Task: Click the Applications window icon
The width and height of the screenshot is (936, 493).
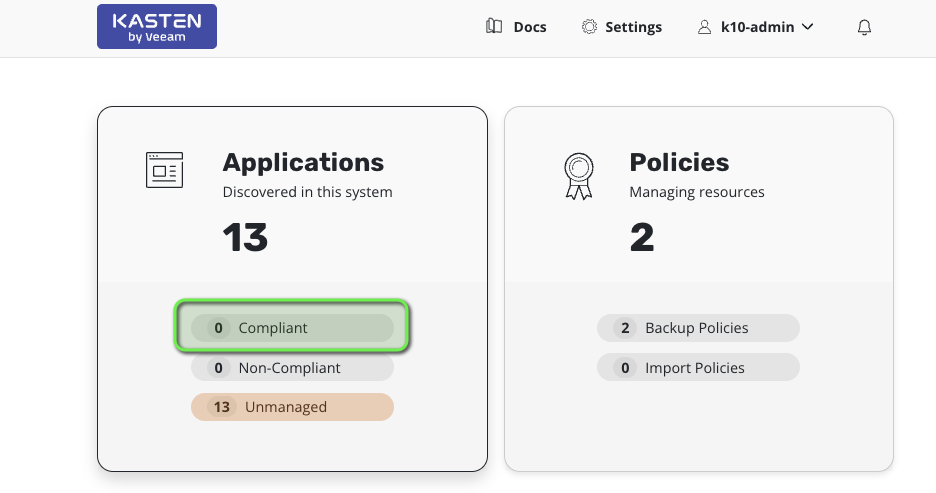Action: [164, 170]
